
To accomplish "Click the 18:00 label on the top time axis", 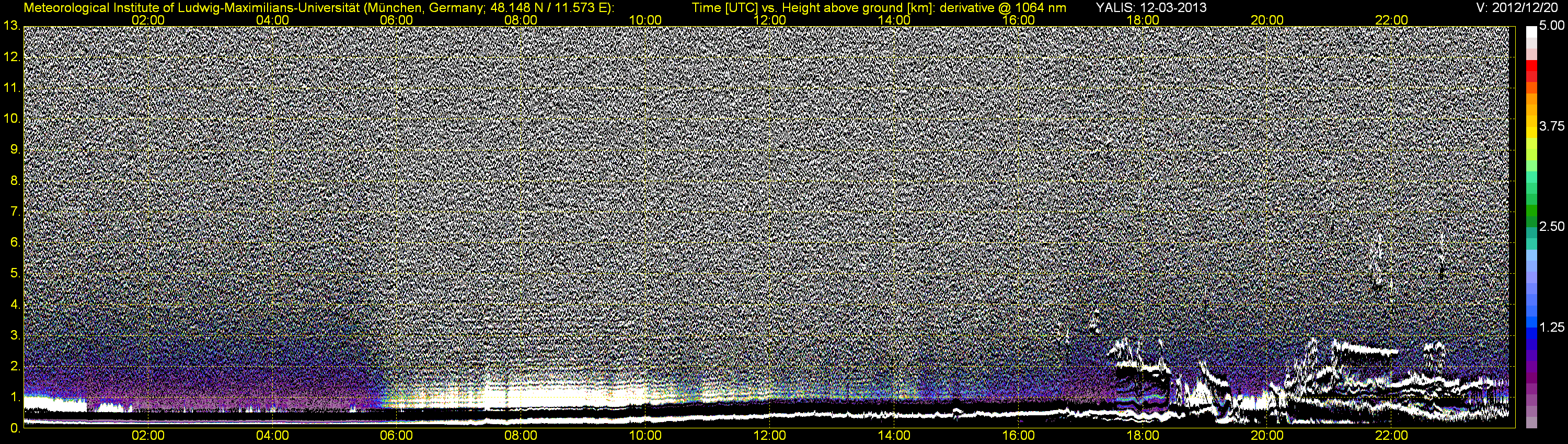I will tap(1143, 20).
